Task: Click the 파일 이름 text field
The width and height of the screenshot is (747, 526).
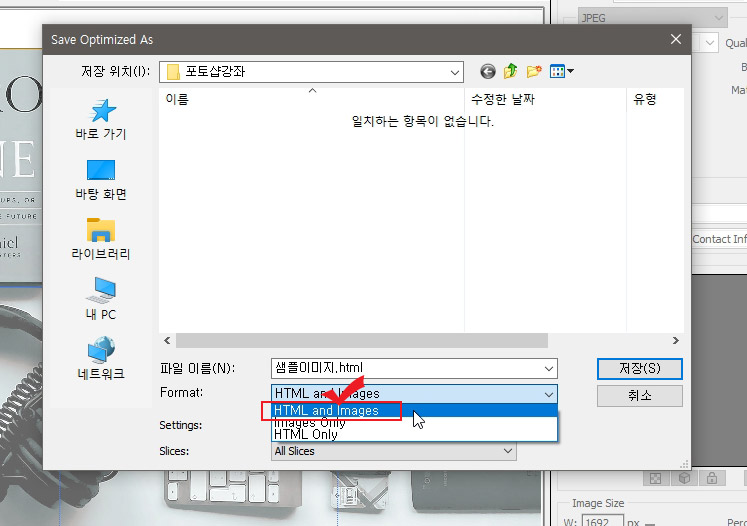Action: tap(407, 368)
